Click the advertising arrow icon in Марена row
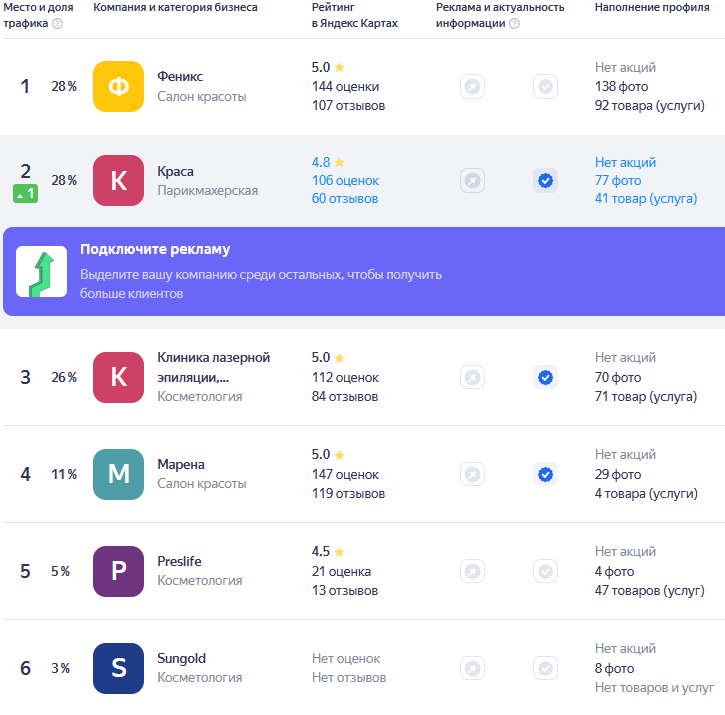The width and height of the screenshot is (725, 715). [x=473, y=475]
